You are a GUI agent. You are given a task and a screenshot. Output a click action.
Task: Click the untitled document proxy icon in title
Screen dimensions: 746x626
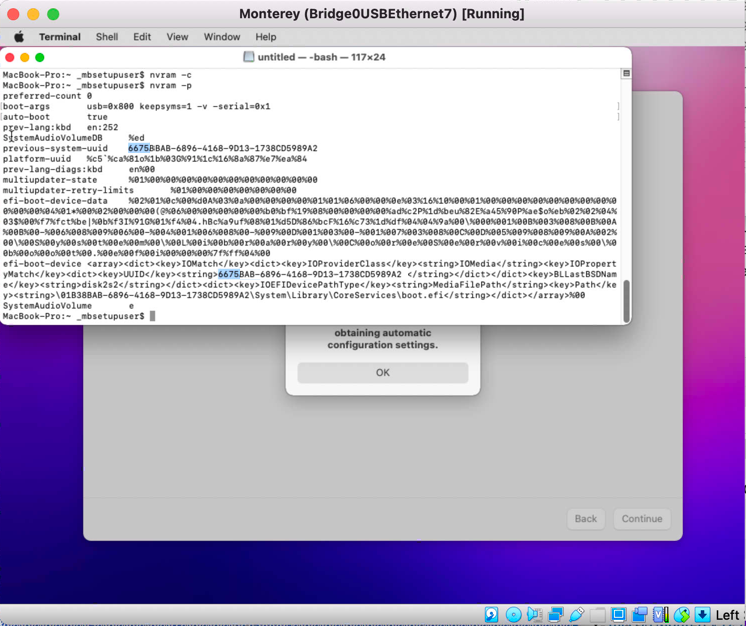coord(248,57)
